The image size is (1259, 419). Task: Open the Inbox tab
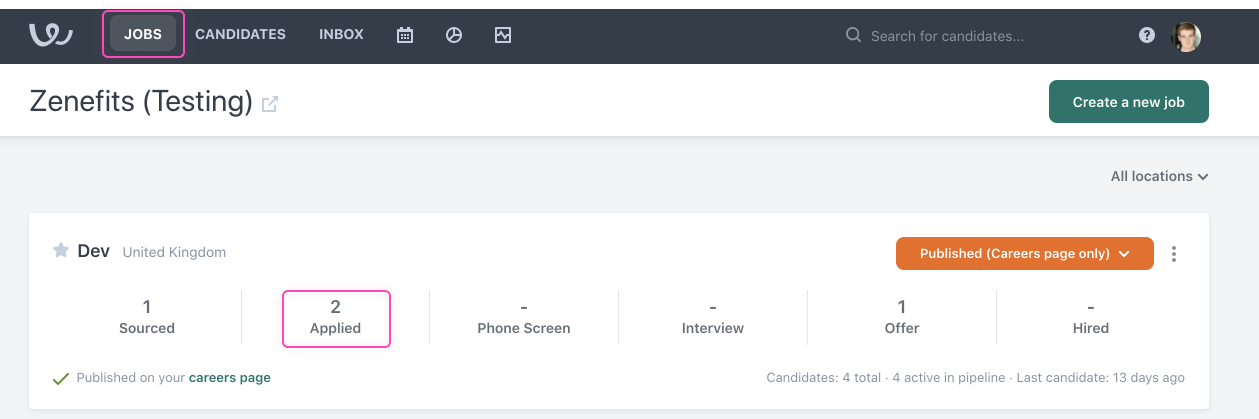click(x=341, y=34)
